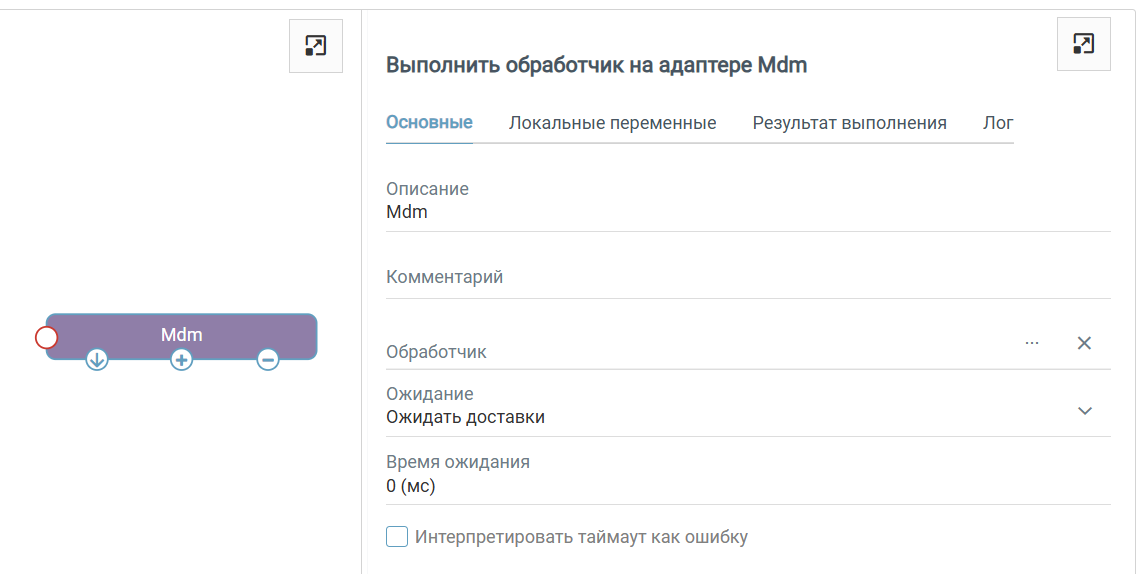Show the Лог tab
Screen dimensions: 1146x574
[x=998, y=123]
